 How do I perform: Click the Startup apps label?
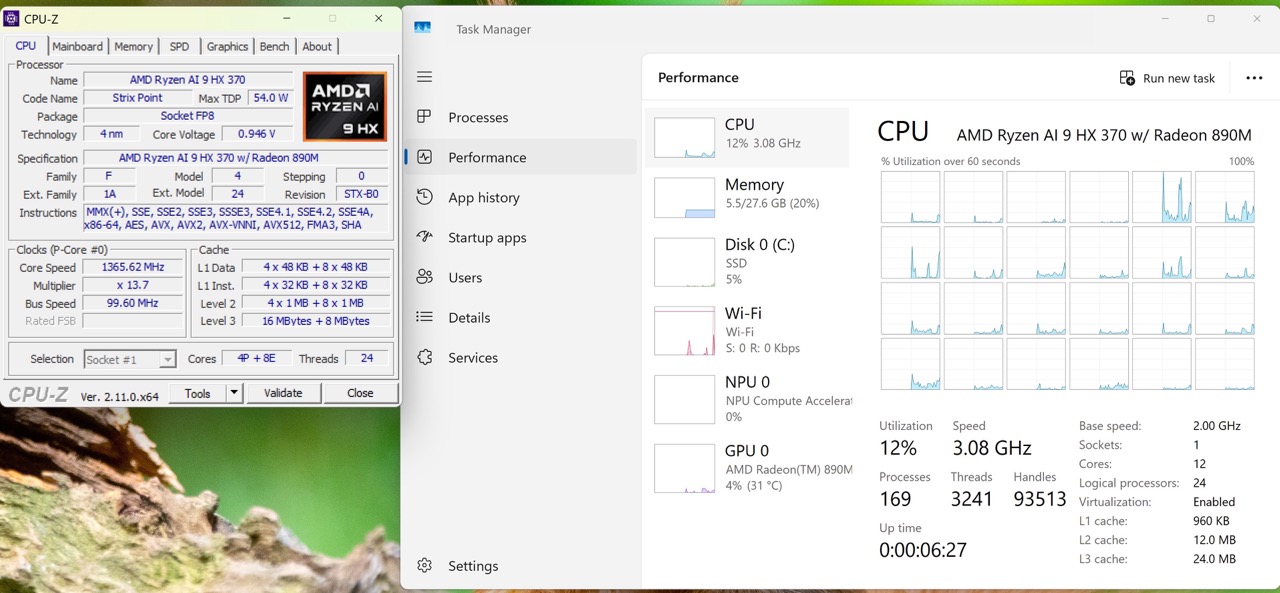click(487, 237)
